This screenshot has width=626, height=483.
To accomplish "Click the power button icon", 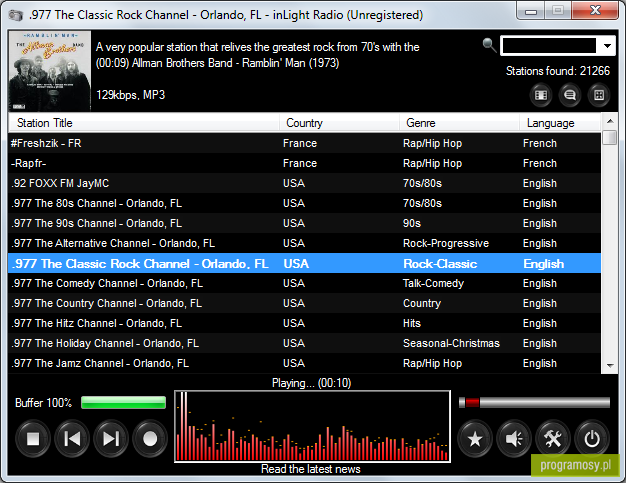I will point(592,439).
